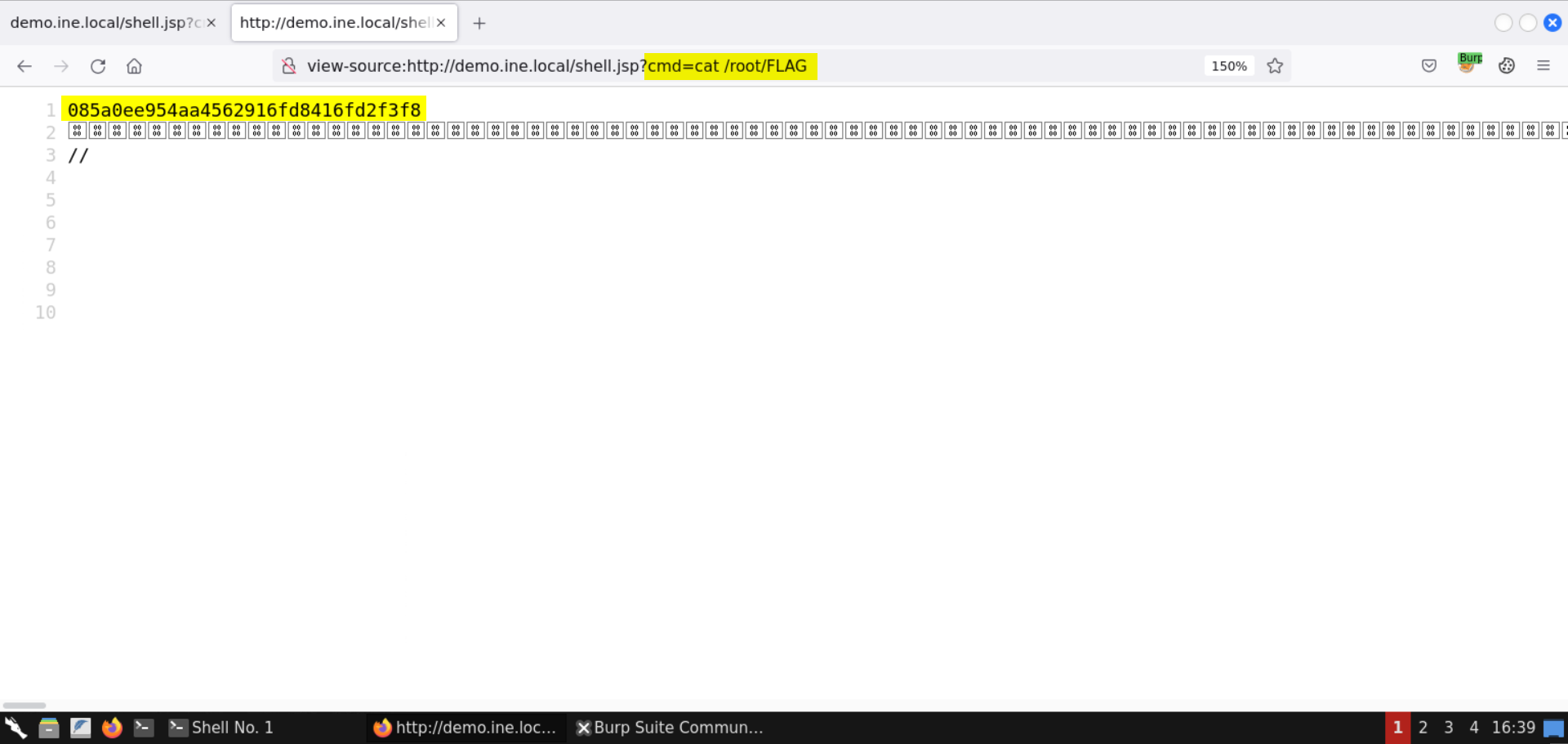The width and height of the screenshot is (1568, 744).
Task: Go back to previous page
Action: (x=24, y=66)
